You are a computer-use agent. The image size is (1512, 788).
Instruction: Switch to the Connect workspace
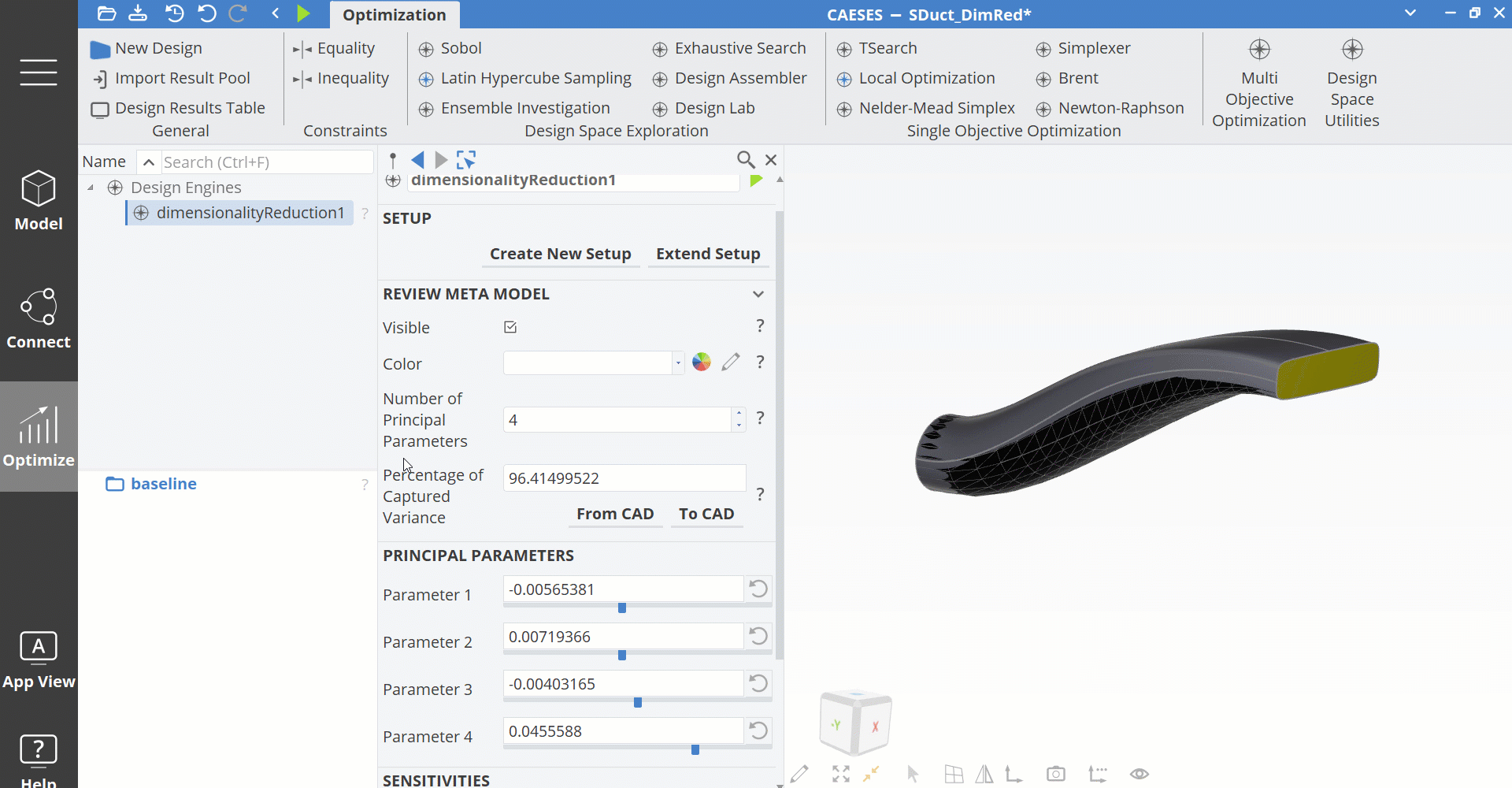pyautogui.click(x=39, y=319)
